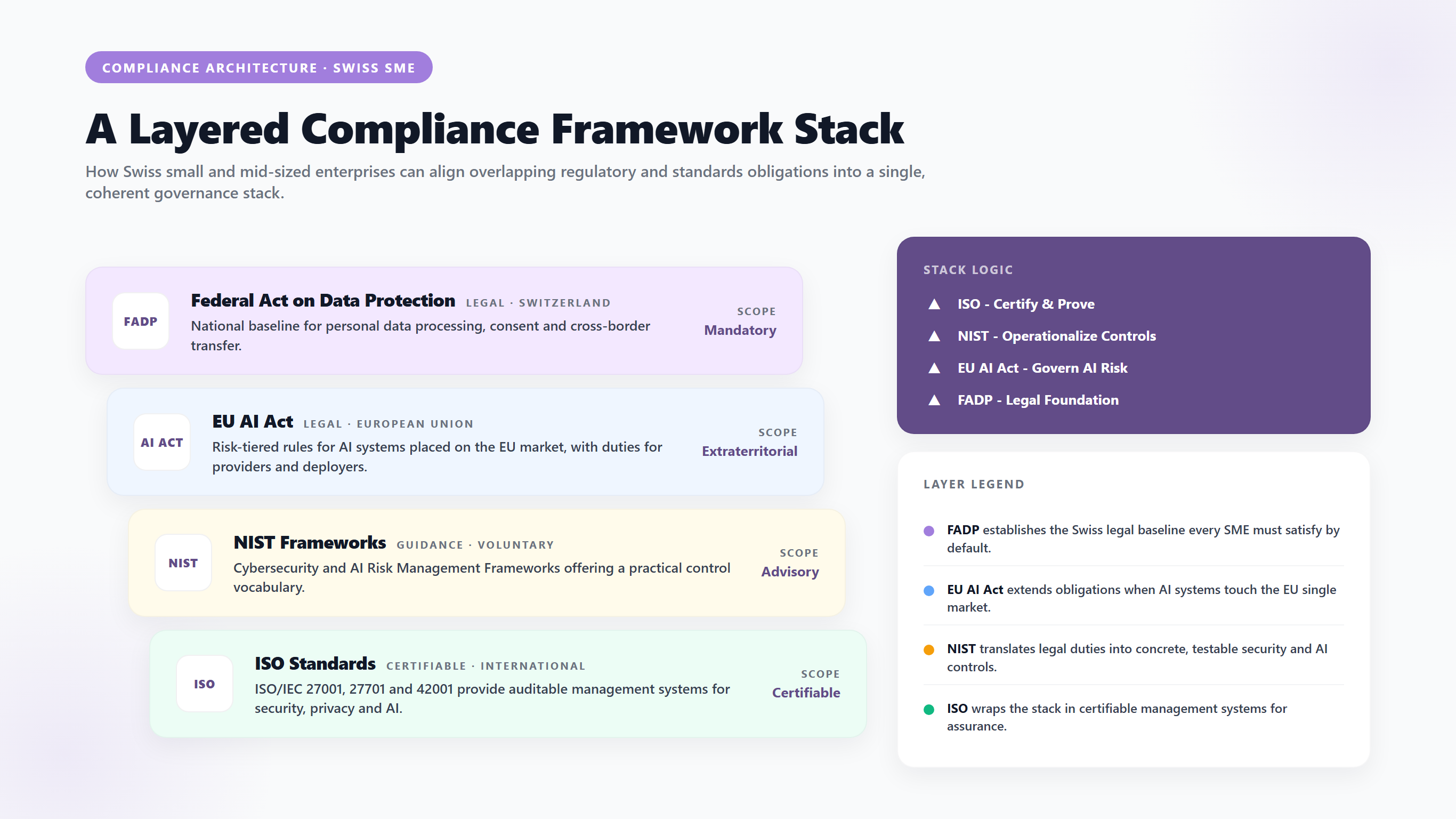Click ISO - Certify & Prove text
The width and height of the screenshot is (1456, 819).
[x=1026, y=304]
